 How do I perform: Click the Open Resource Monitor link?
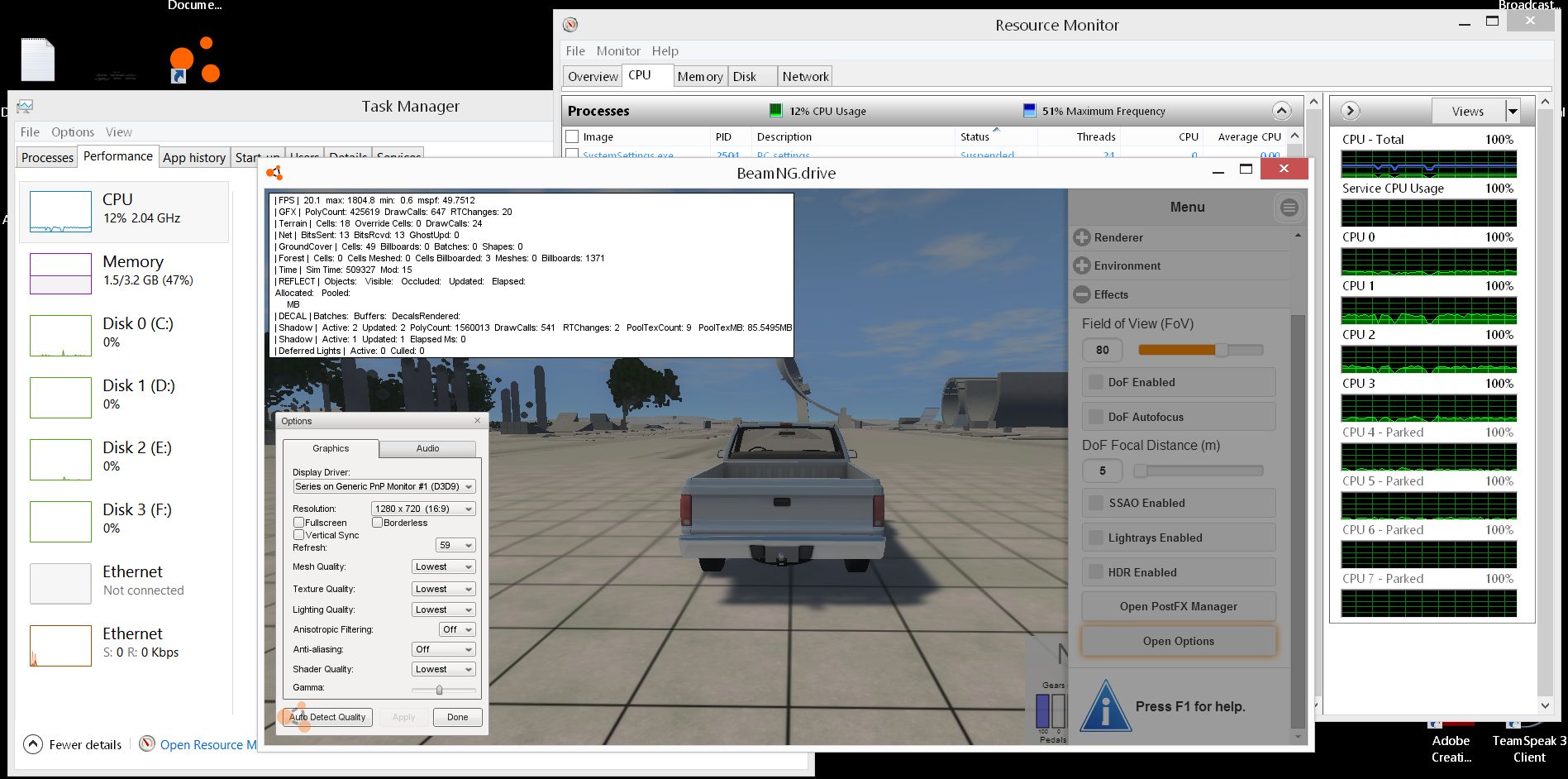pyautogui.click(x=208, y=744)
